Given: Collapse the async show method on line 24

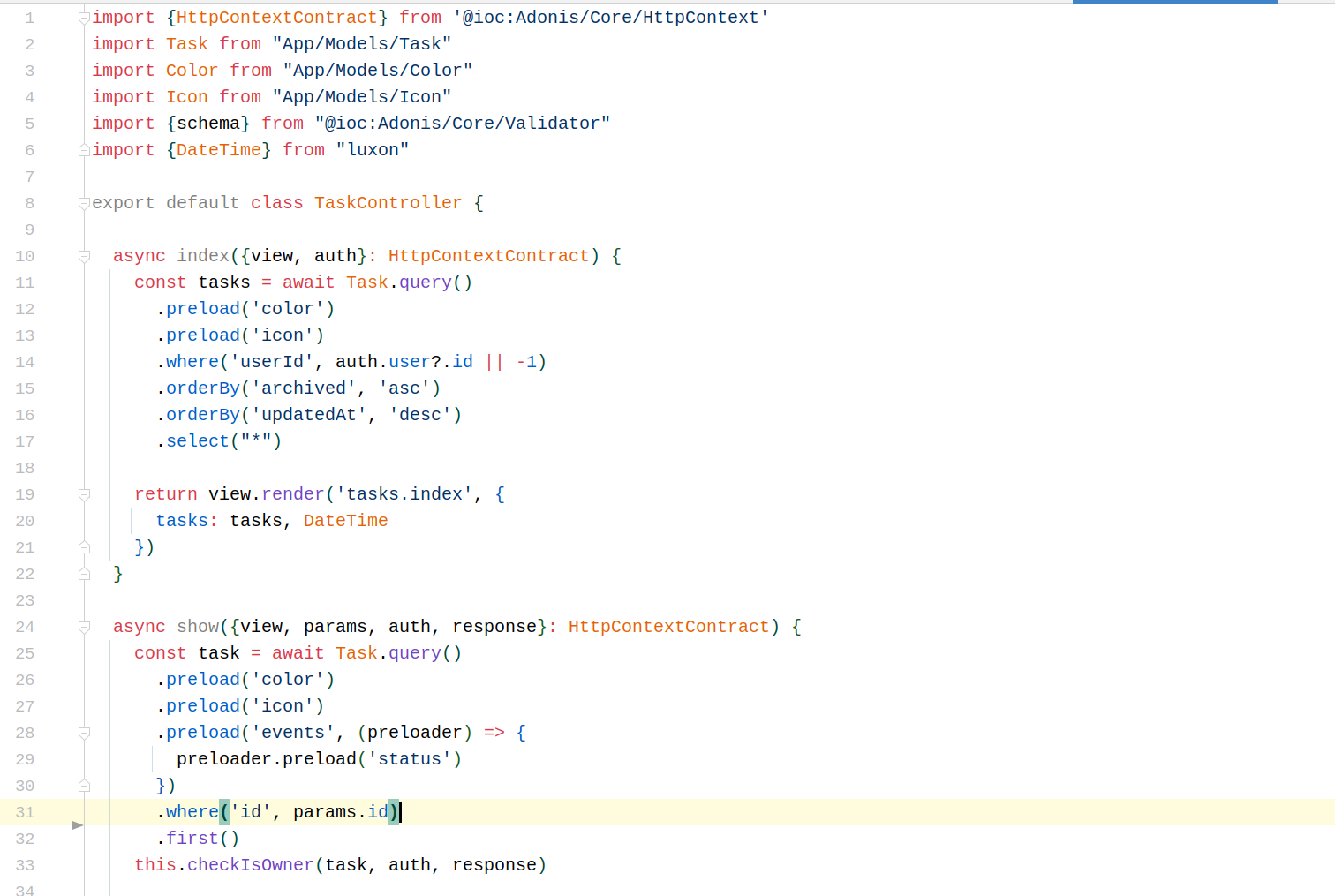Looking at the screenshot, I should click(84, 627).
